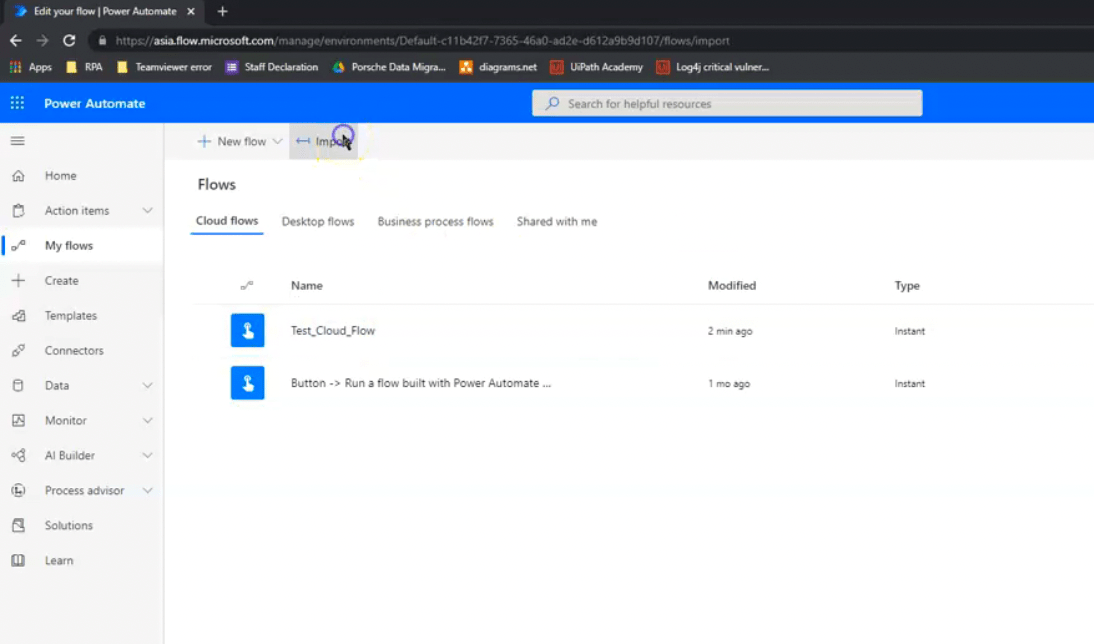Click the Button flow instant trigger icon
This screenshot has height=644, width=1094.
[248, 383]
